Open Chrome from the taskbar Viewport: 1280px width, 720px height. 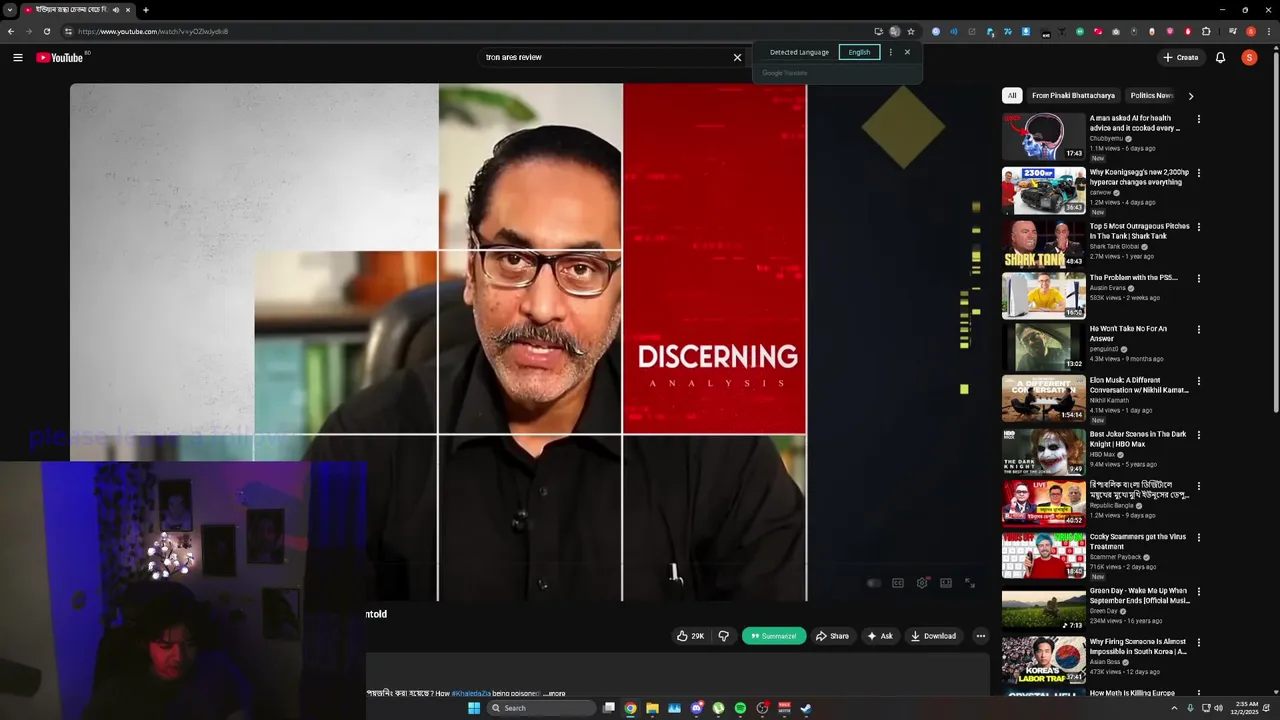coord(631,708)
